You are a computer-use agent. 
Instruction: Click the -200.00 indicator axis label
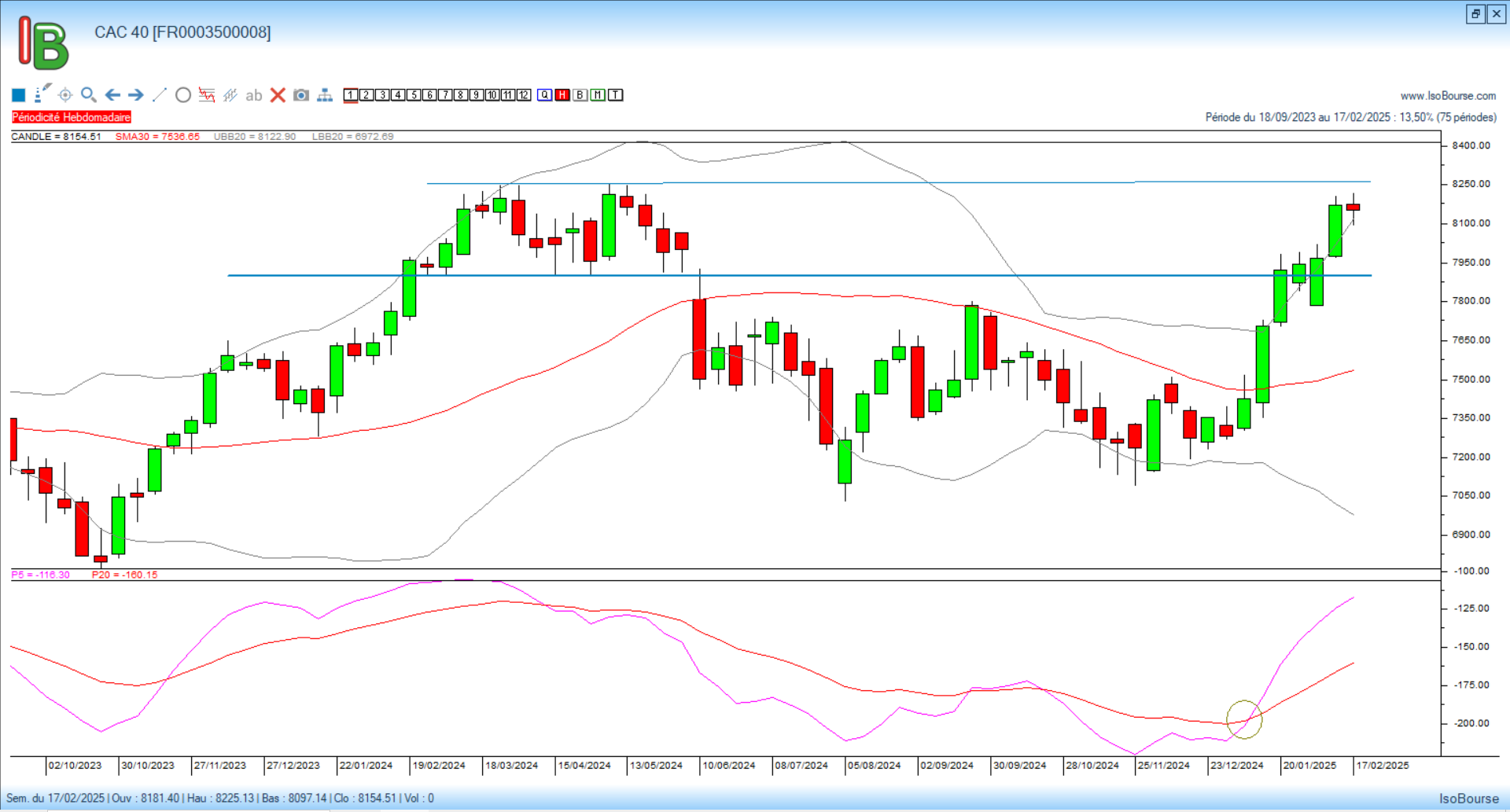pyautogui.click(x=1472, y=723)
